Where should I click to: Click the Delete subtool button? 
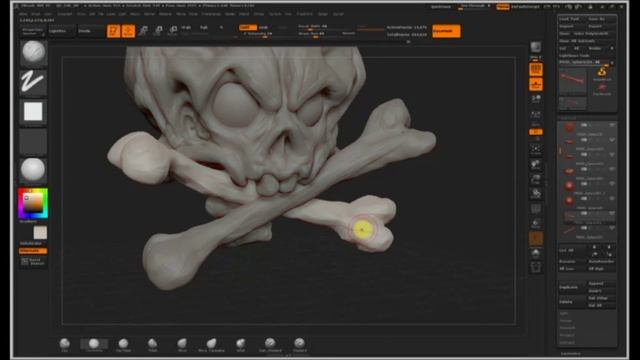tap(572, 302)
